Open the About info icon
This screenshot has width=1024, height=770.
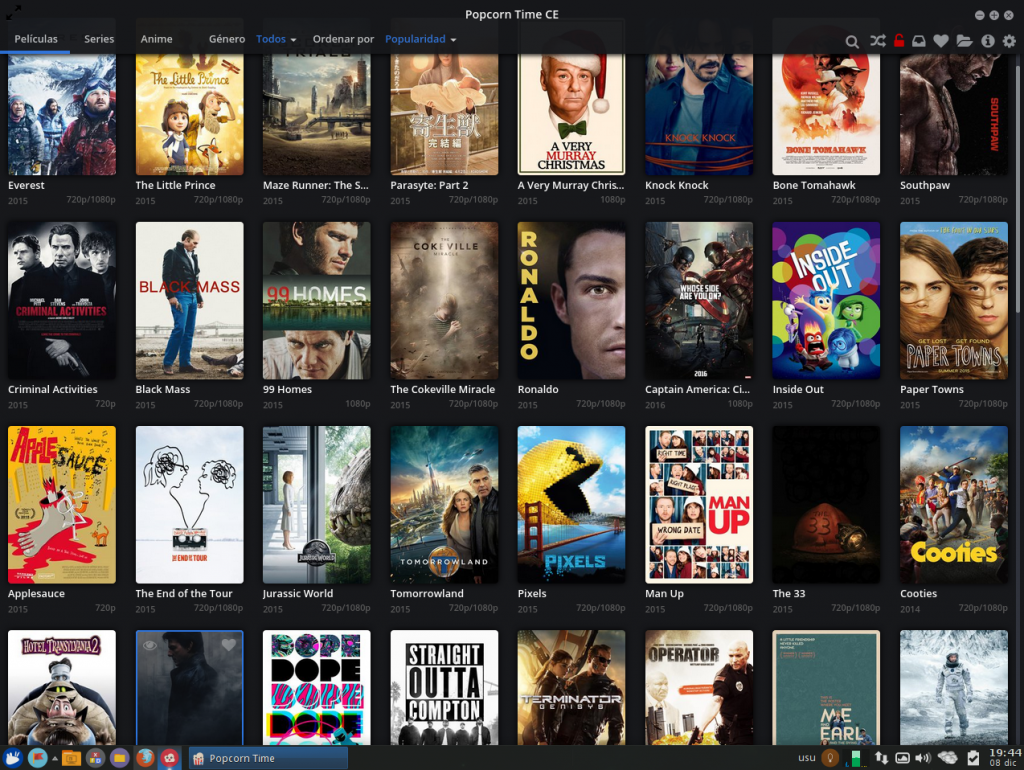pos(987,41)
